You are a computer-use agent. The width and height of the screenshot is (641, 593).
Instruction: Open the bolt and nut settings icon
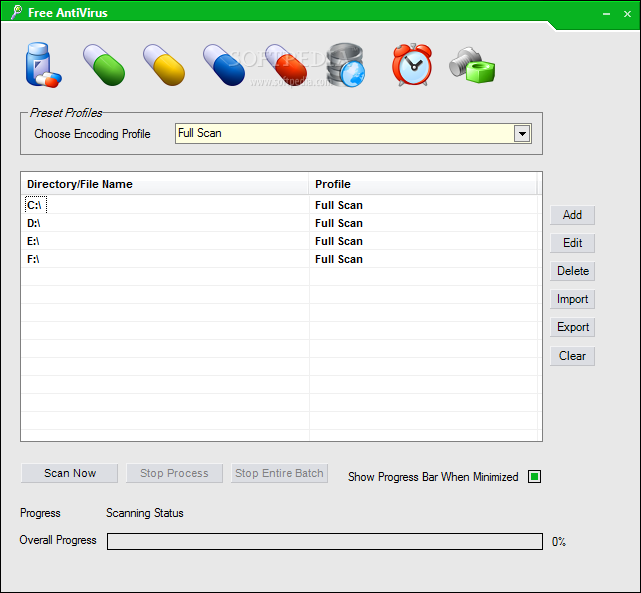pyautogui.click(x=472, y=65)
